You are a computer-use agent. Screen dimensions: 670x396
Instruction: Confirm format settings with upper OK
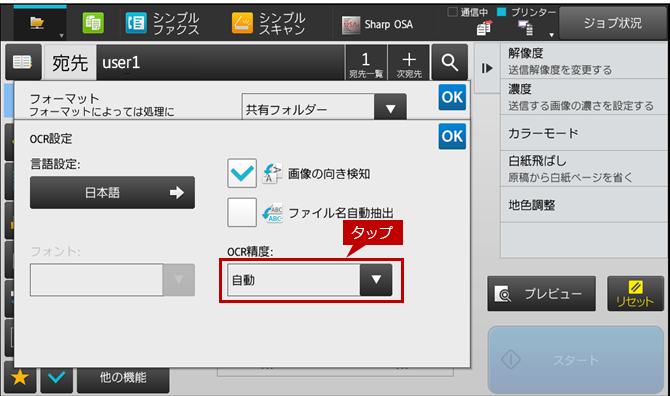click(452, 97)
